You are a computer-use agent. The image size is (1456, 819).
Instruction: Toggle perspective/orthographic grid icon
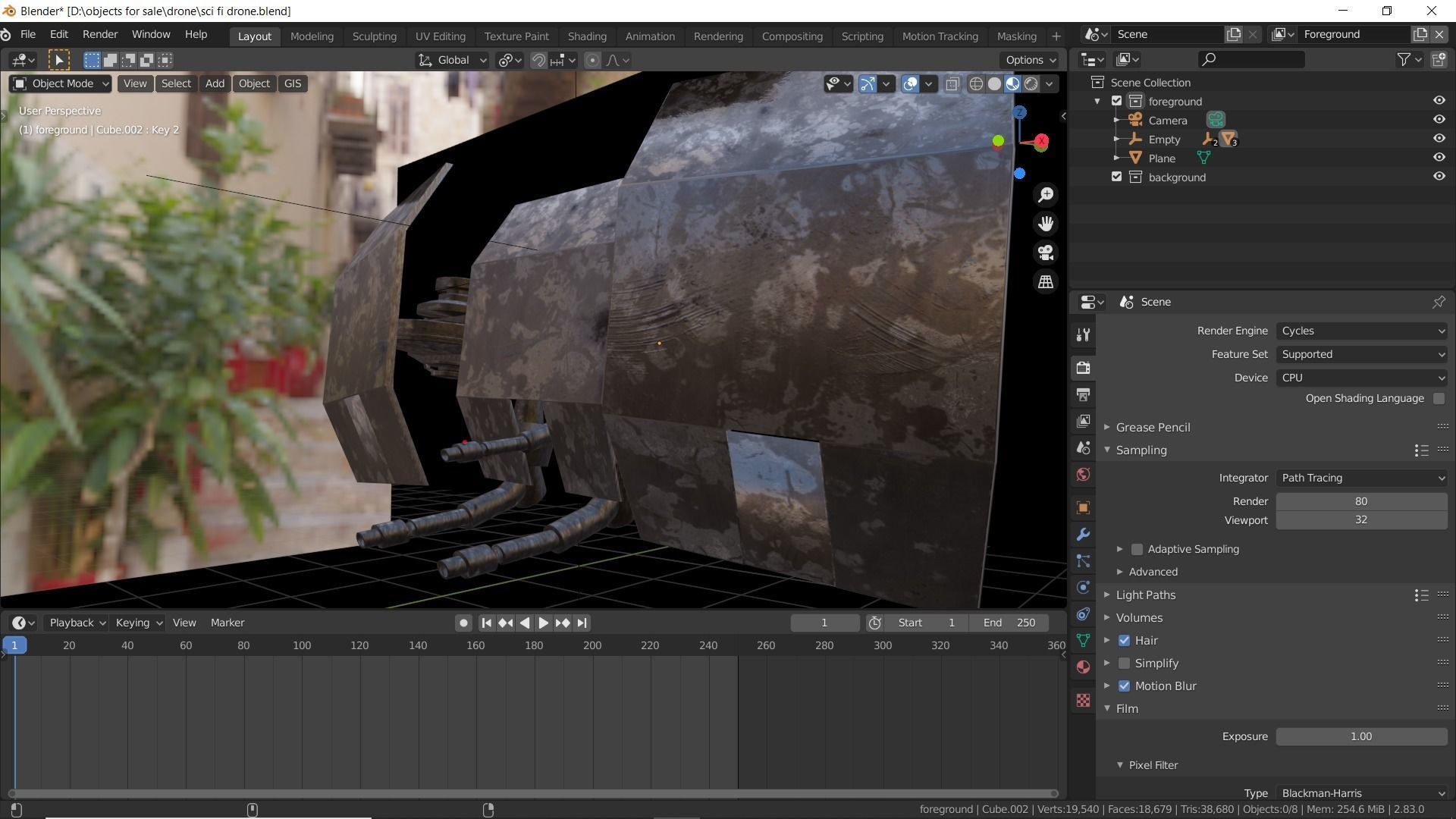[1046, 281]
